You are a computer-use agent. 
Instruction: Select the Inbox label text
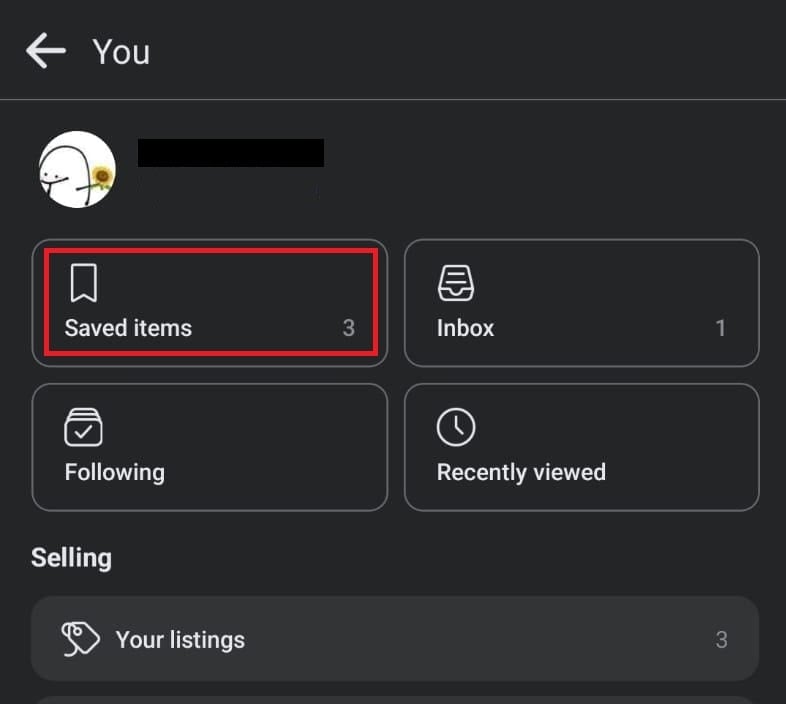tap(465, 328)
